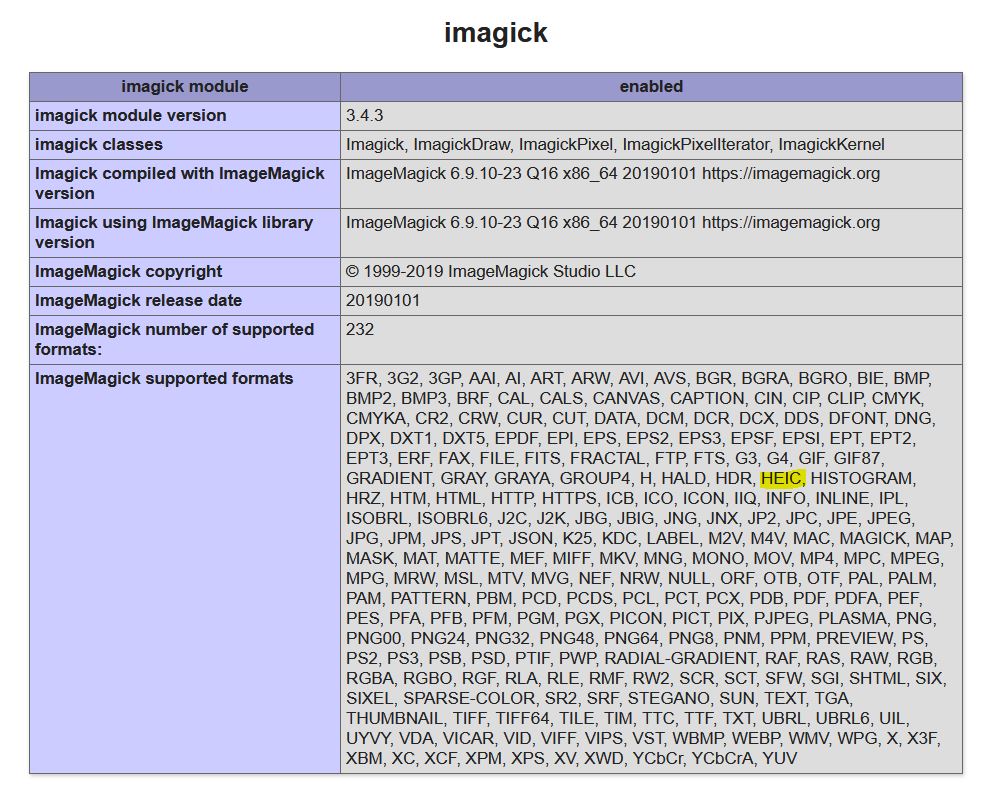This screenshot has width=982, height=791.
Task: Select the version value "3.4.3"
Action: click(364, 115)
